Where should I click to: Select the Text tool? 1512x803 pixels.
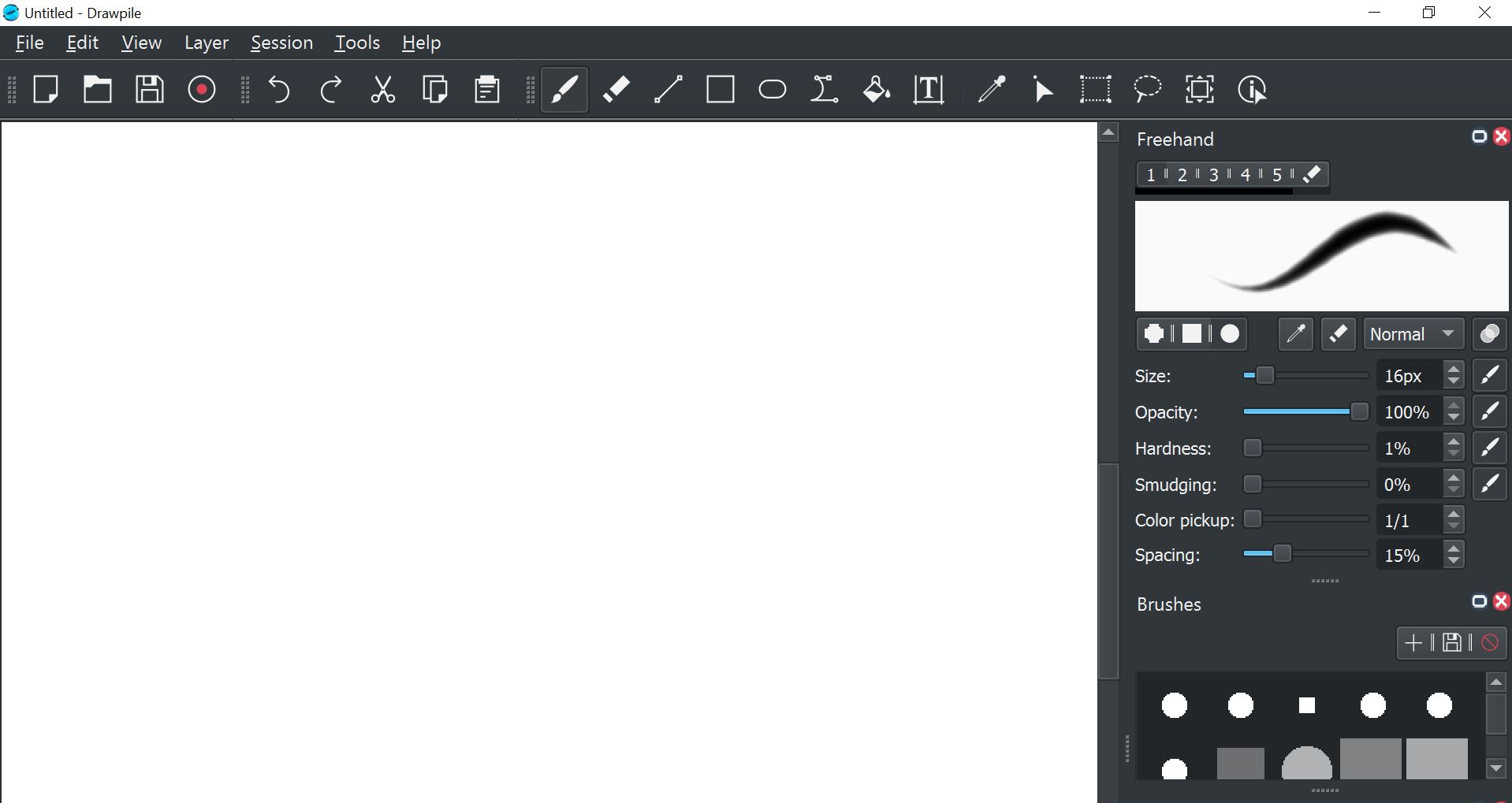pos(929,90)
